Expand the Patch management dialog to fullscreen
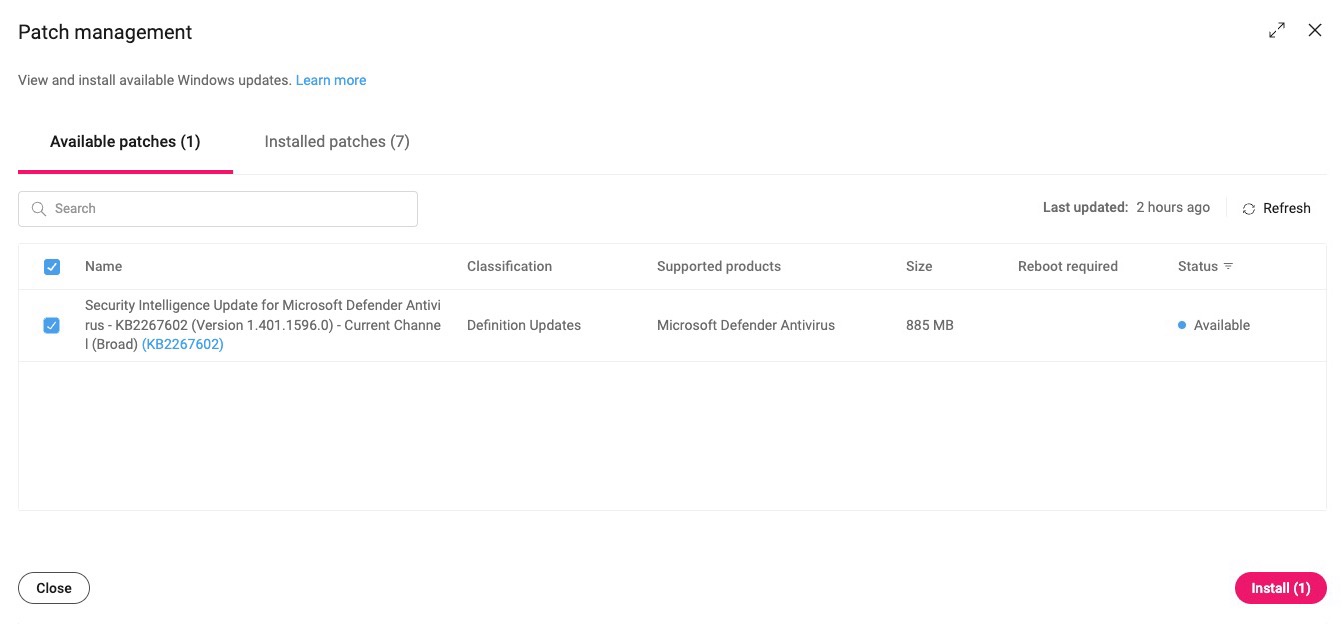 (x=1277, y=31)
